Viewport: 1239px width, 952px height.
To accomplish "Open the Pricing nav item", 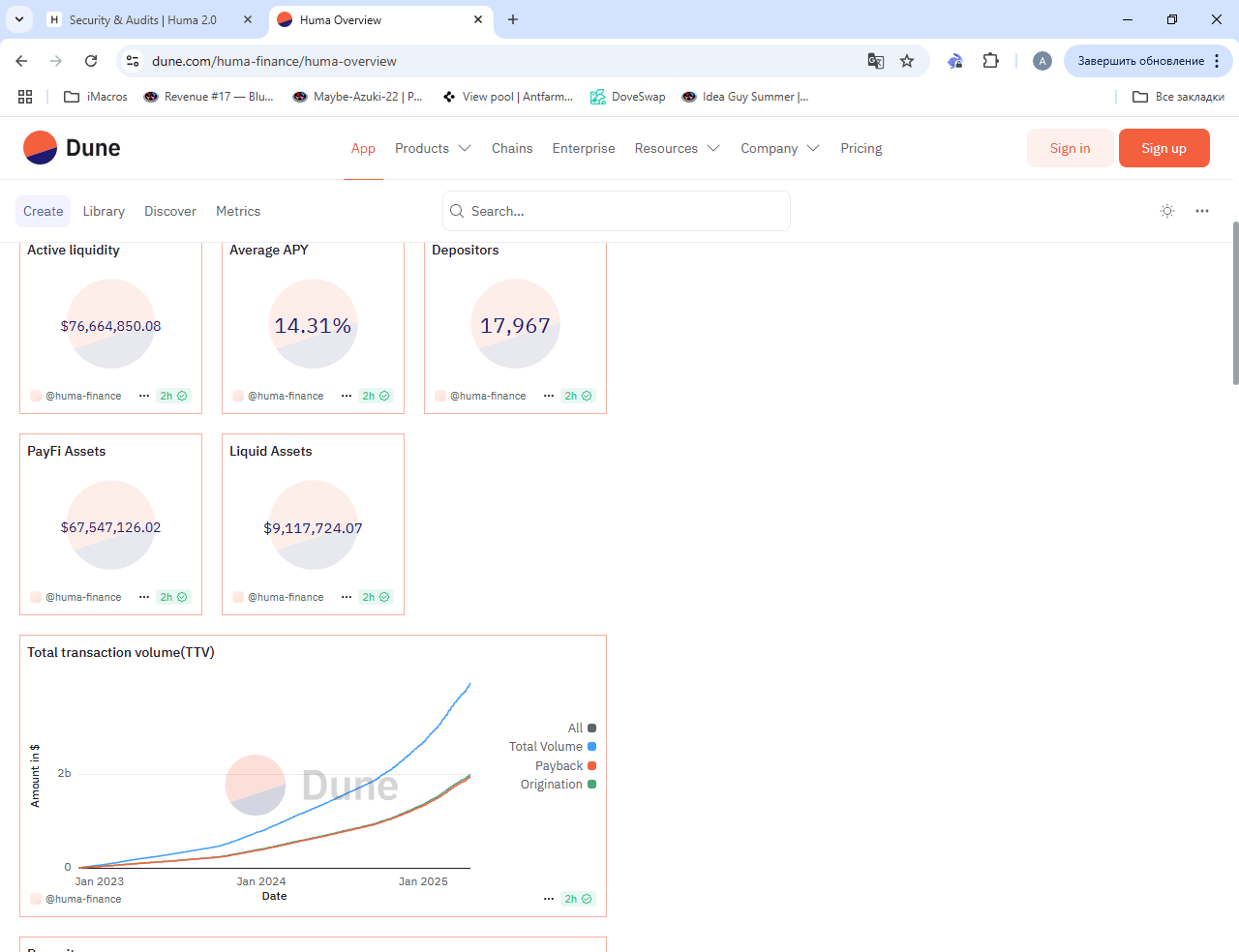I will (861, 148).
